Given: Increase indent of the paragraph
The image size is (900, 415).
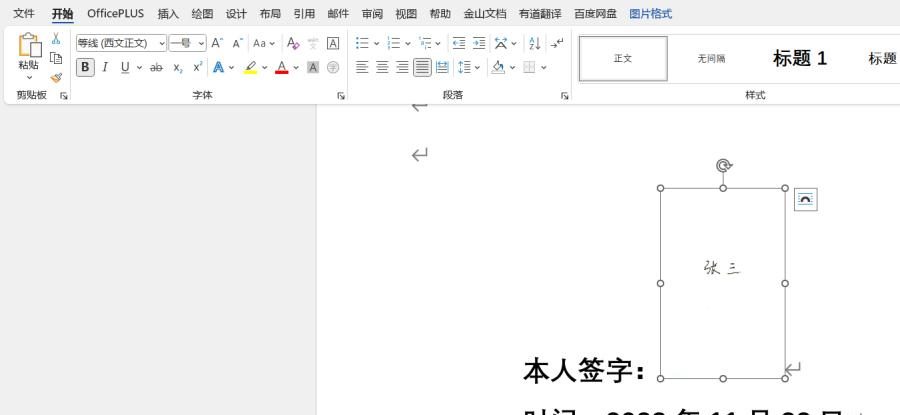Looking at the screenshot, I should 479,43.
